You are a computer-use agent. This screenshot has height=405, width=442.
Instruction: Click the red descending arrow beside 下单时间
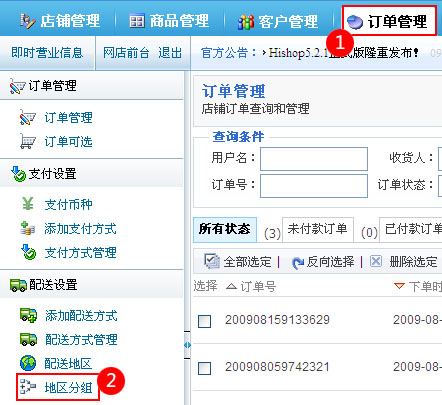(x=399, y=286)
